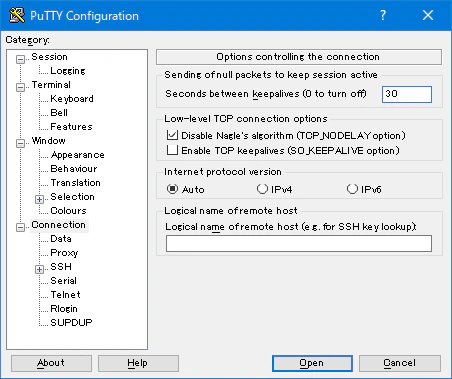Open the Proxy category
The width and height of the screenshot is (452, 379).
click(x=64, y=253)
